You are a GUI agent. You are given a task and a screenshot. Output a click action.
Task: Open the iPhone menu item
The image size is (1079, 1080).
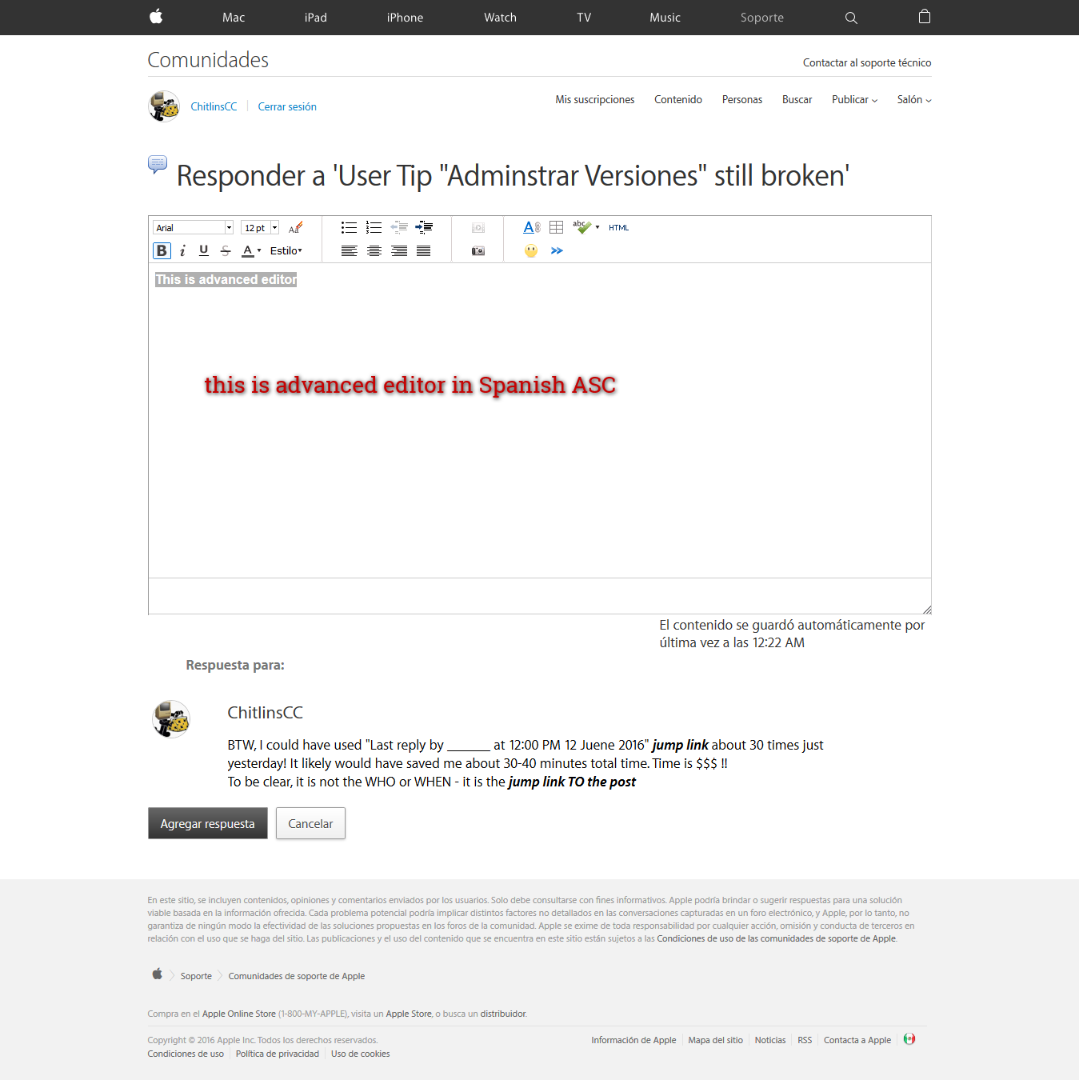405,18
